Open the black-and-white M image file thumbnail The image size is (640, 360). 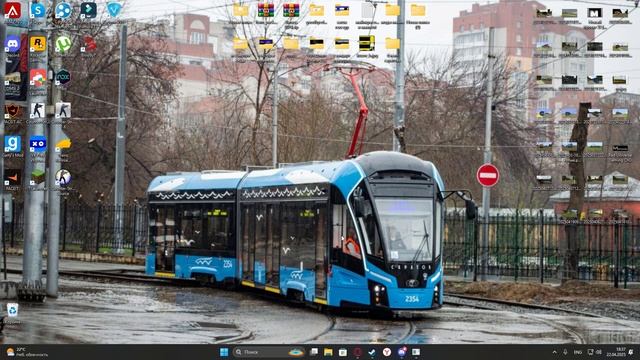click(594, 13)
